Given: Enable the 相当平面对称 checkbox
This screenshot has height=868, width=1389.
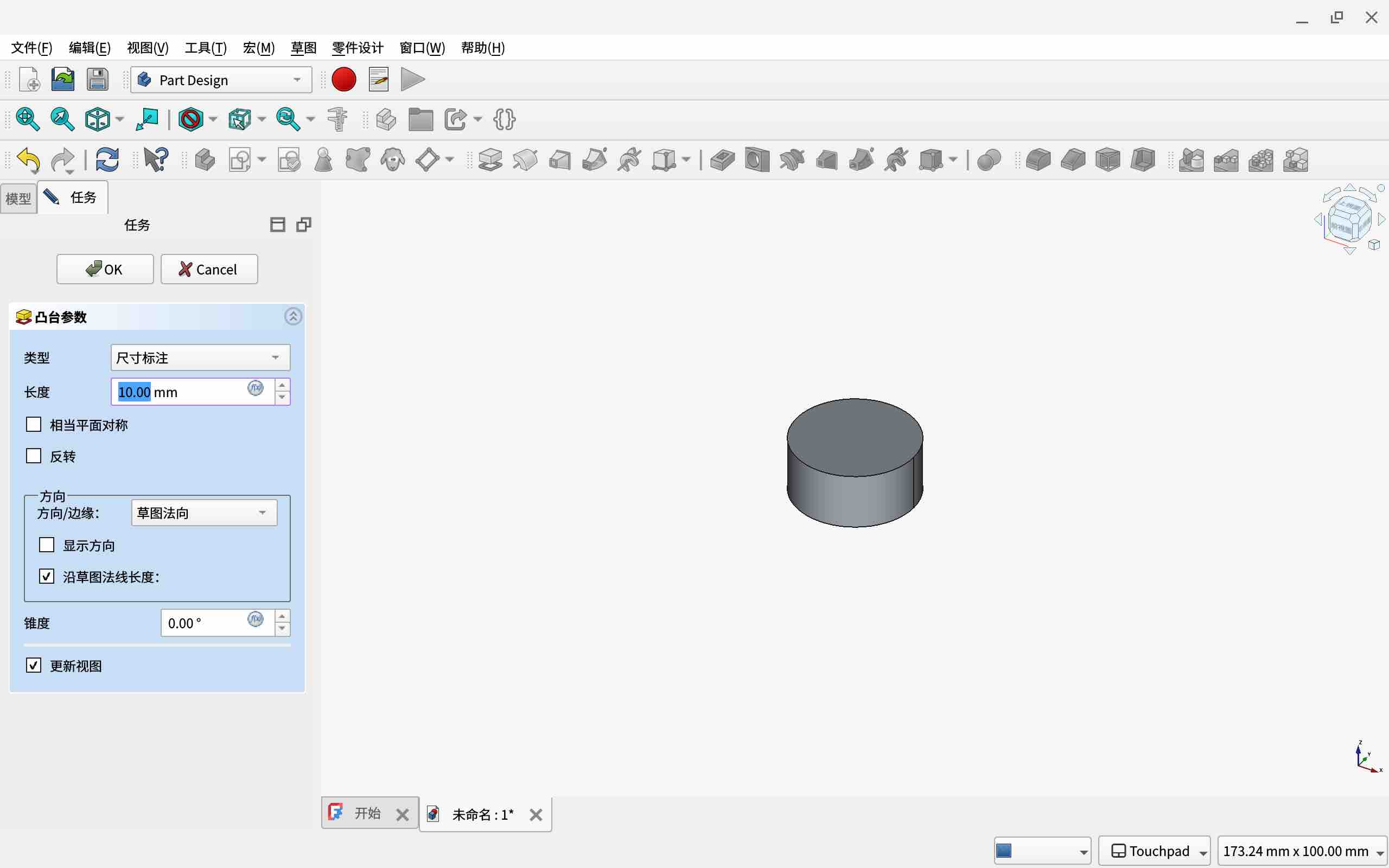Looking at the screenshot, I should tap(34, 425).
